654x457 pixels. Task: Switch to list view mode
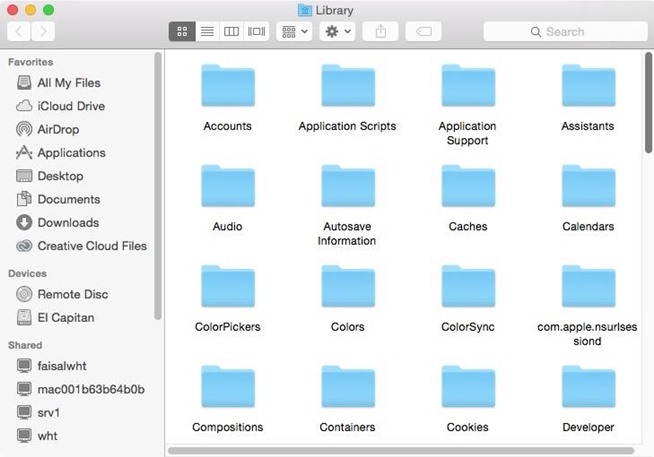click(207, 32)
